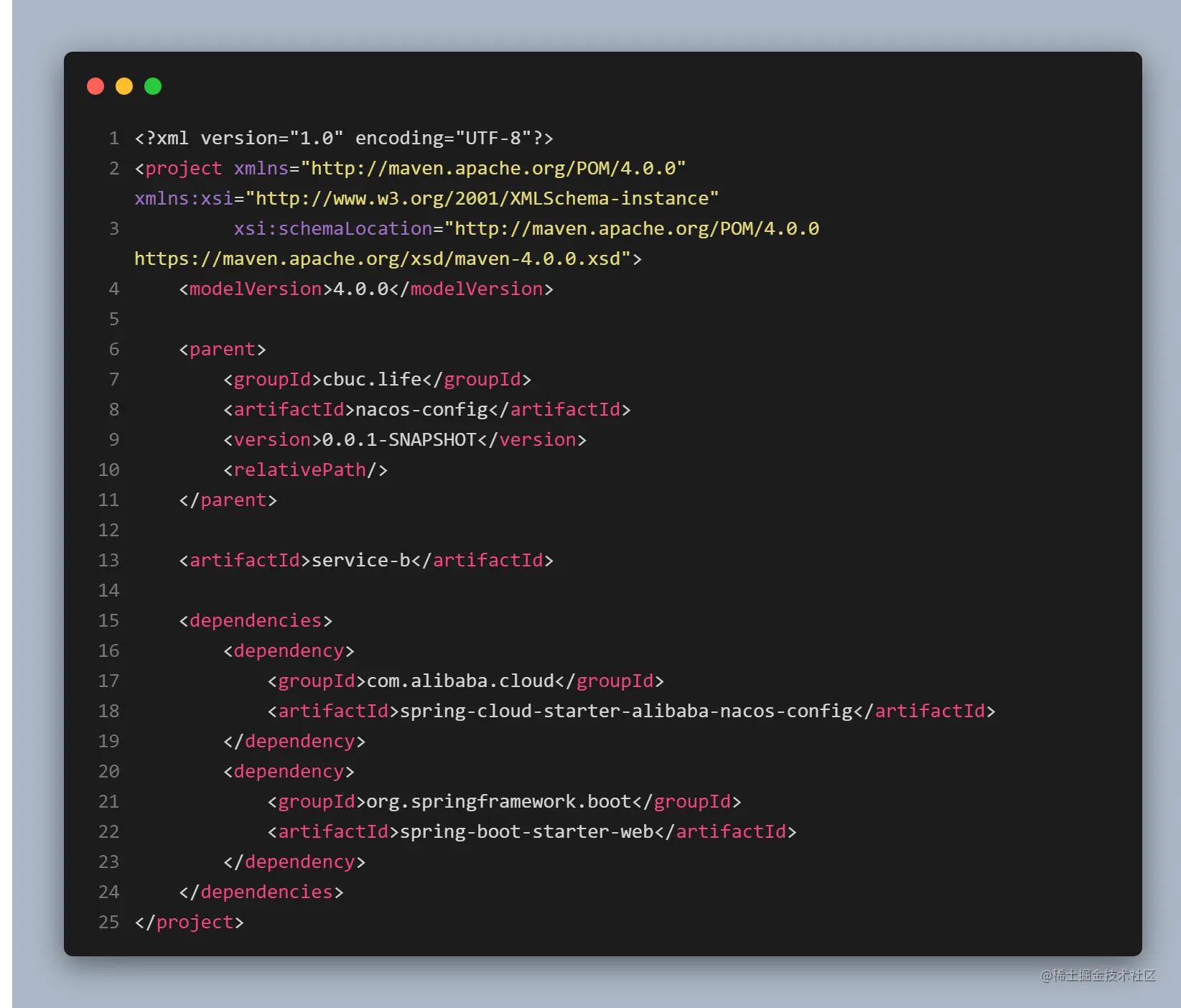Click line number 1 in gutter
Viewport: 1181px width, 1008px height.
pos(114,139)
